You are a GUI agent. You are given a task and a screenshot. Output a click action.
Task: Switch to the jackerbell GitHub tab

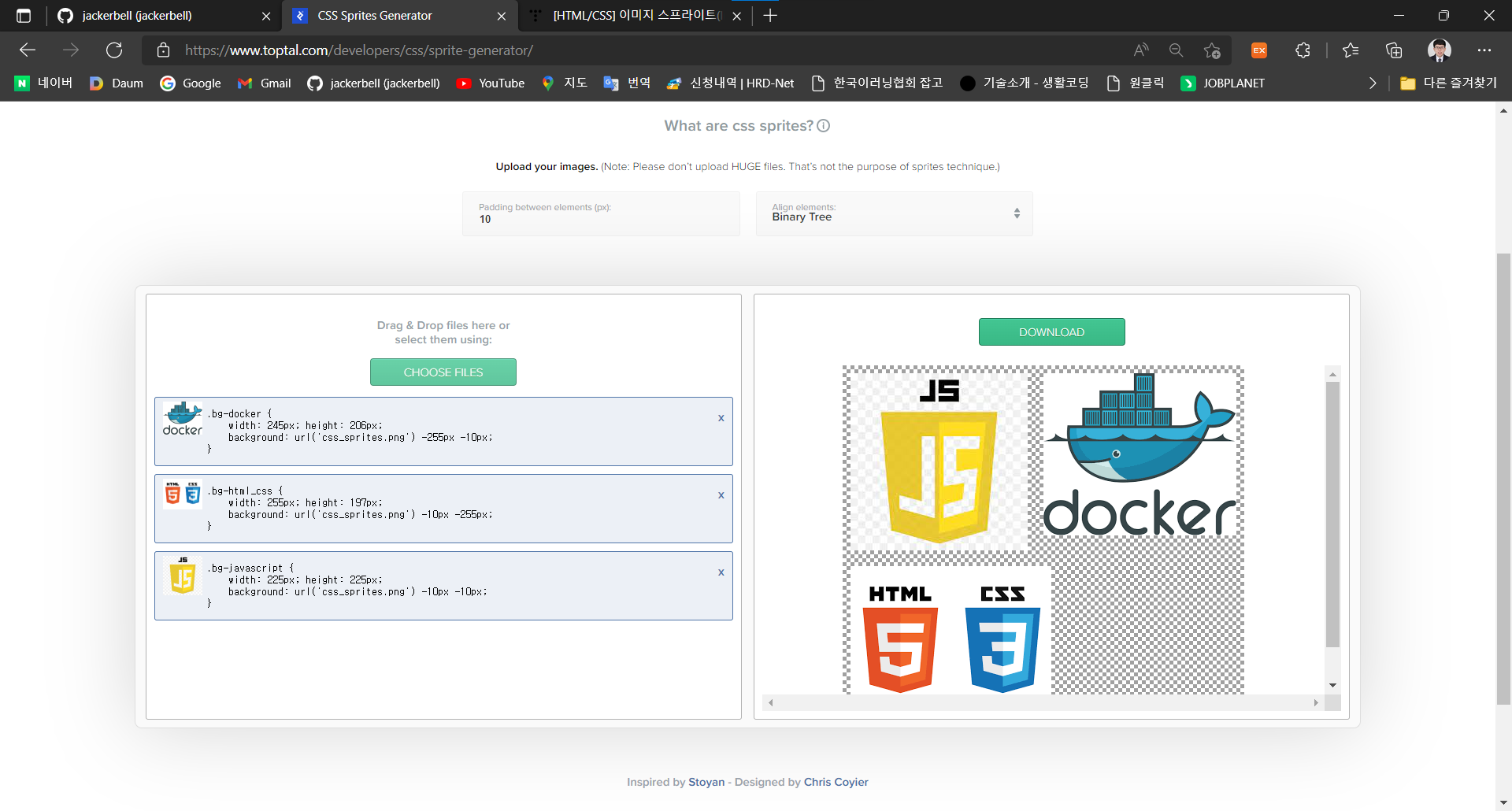[x=165, y=16]
